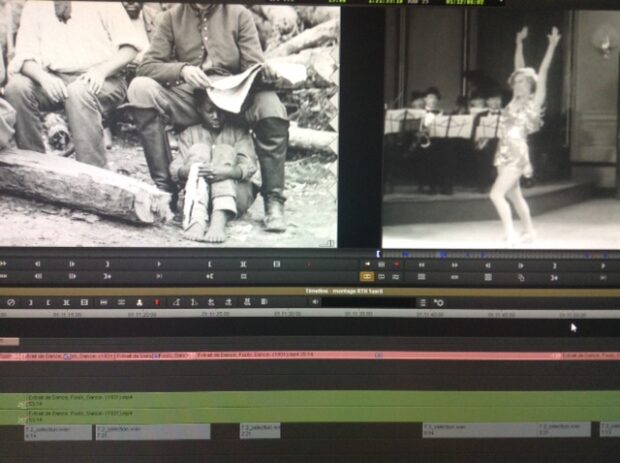Screen dimensions: 620x463
Task: Click Mark Out bracket in record monitor top row
Action: [554, 266]
